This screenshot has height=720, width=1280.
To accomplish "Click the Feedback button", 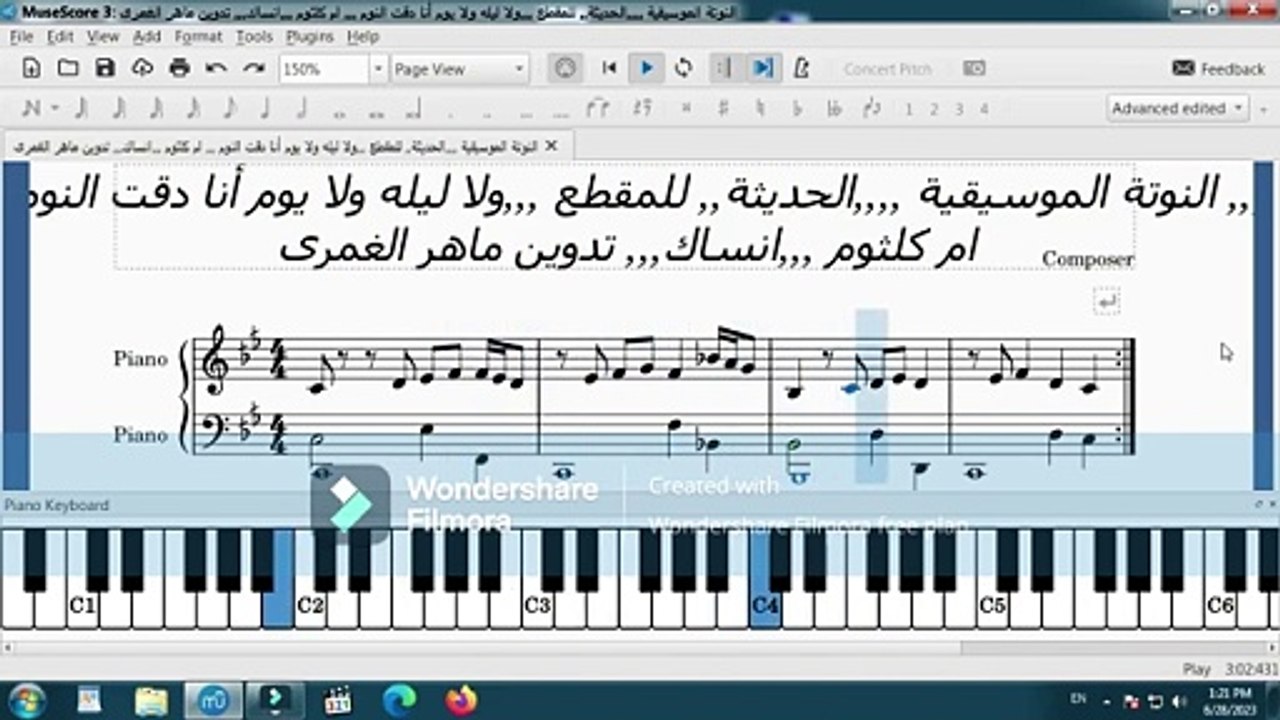I will click(x=1218, y=68).
